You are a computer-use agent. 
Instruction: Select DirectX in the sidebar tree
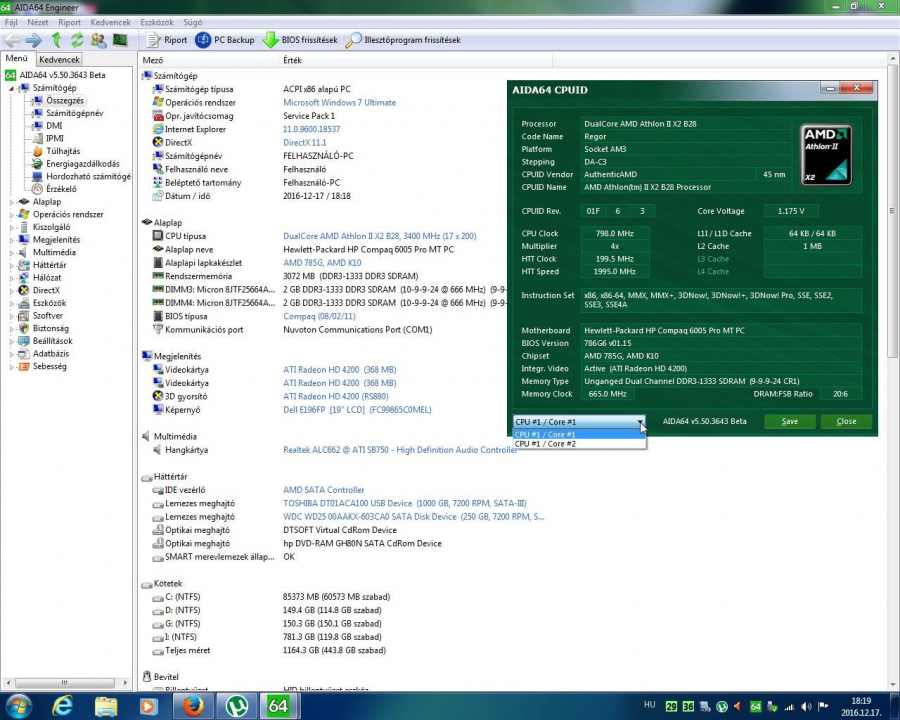pyautogui.click(x=46, y=291)
